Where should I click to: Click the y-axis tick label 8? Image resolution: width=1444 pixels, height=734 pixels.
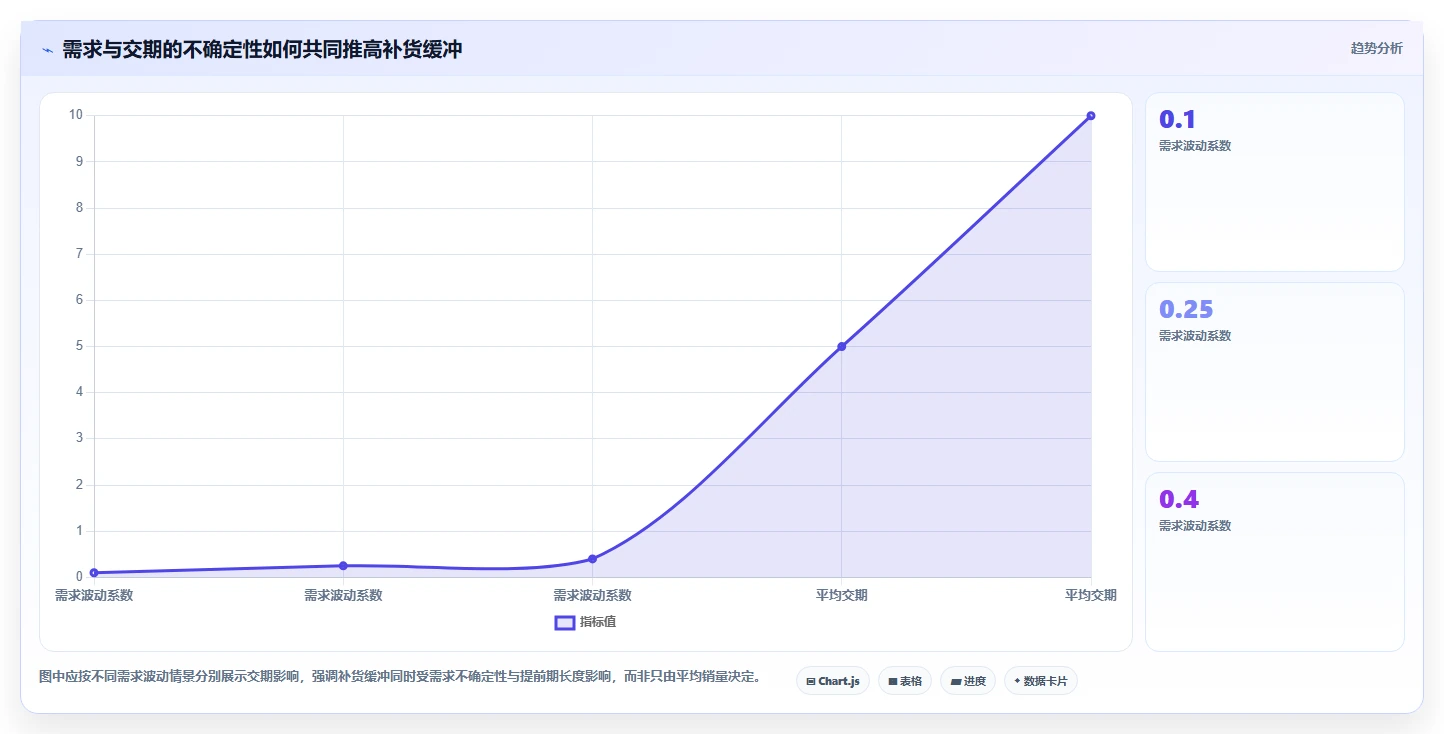click(x=79, y=208)
